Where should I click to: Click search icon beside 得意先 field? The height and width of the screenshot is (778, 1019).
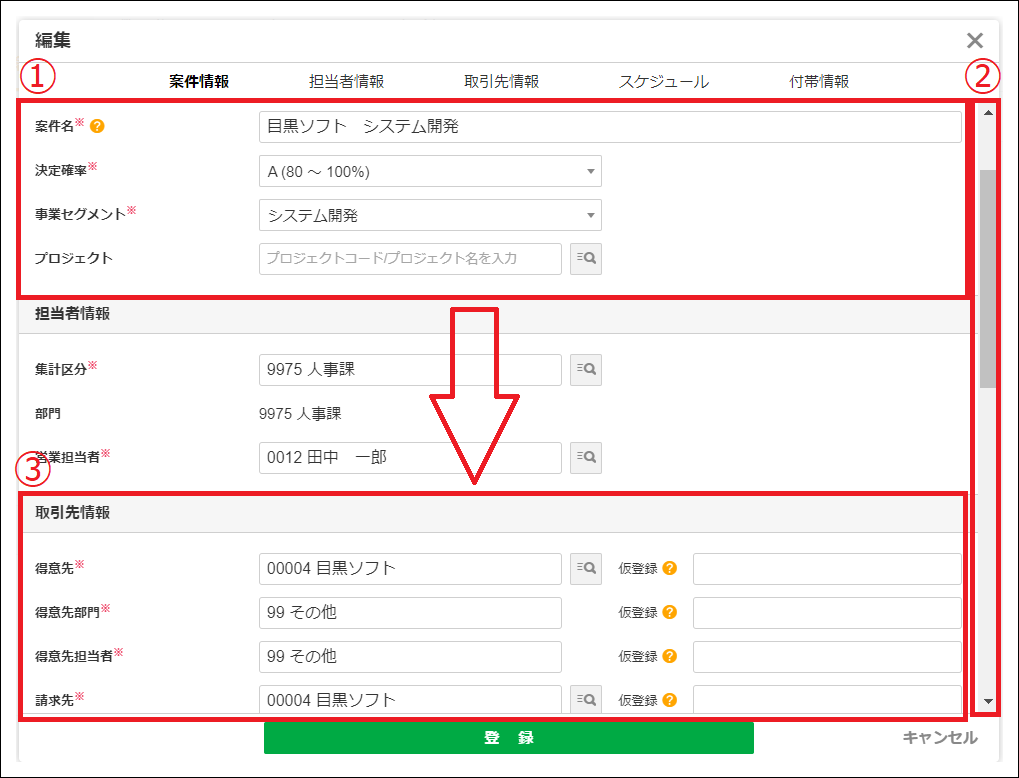pos(586,568)
